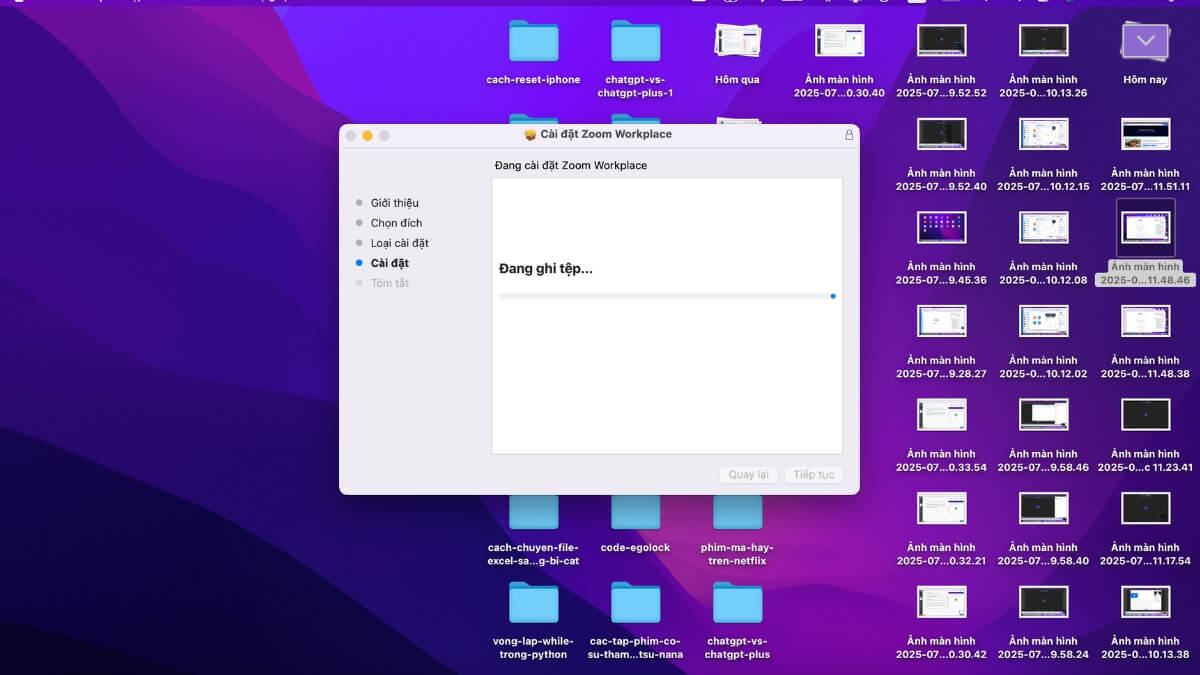Select the code-egolock folder icon
This screenshot has height=675, width=1200.
(635, 513)
